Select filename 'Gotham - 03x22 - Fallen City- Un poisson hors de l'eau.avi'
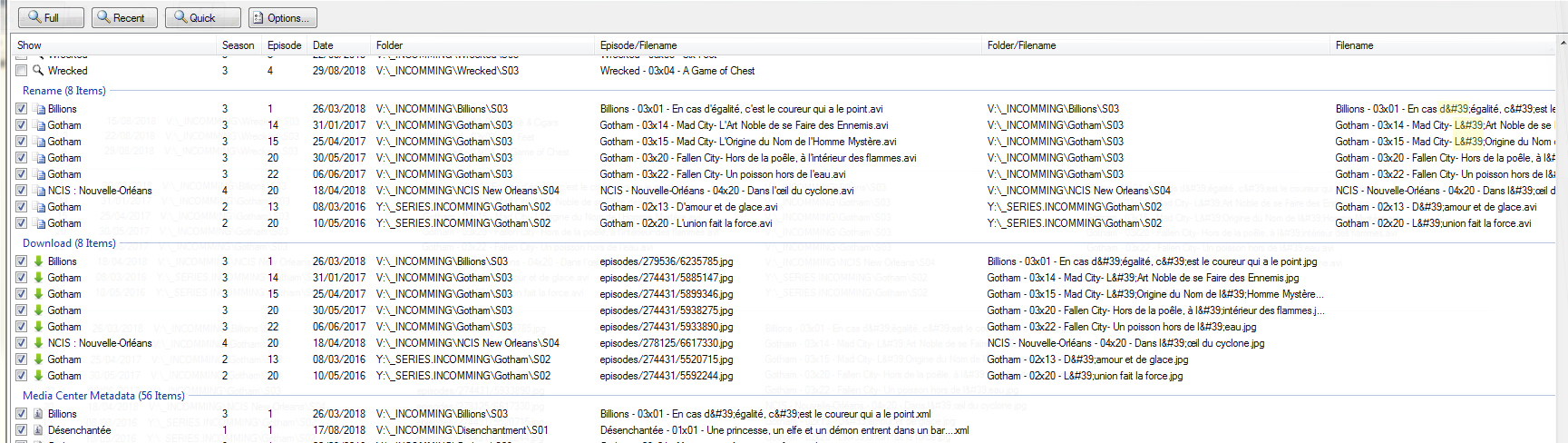 (723, 174)
